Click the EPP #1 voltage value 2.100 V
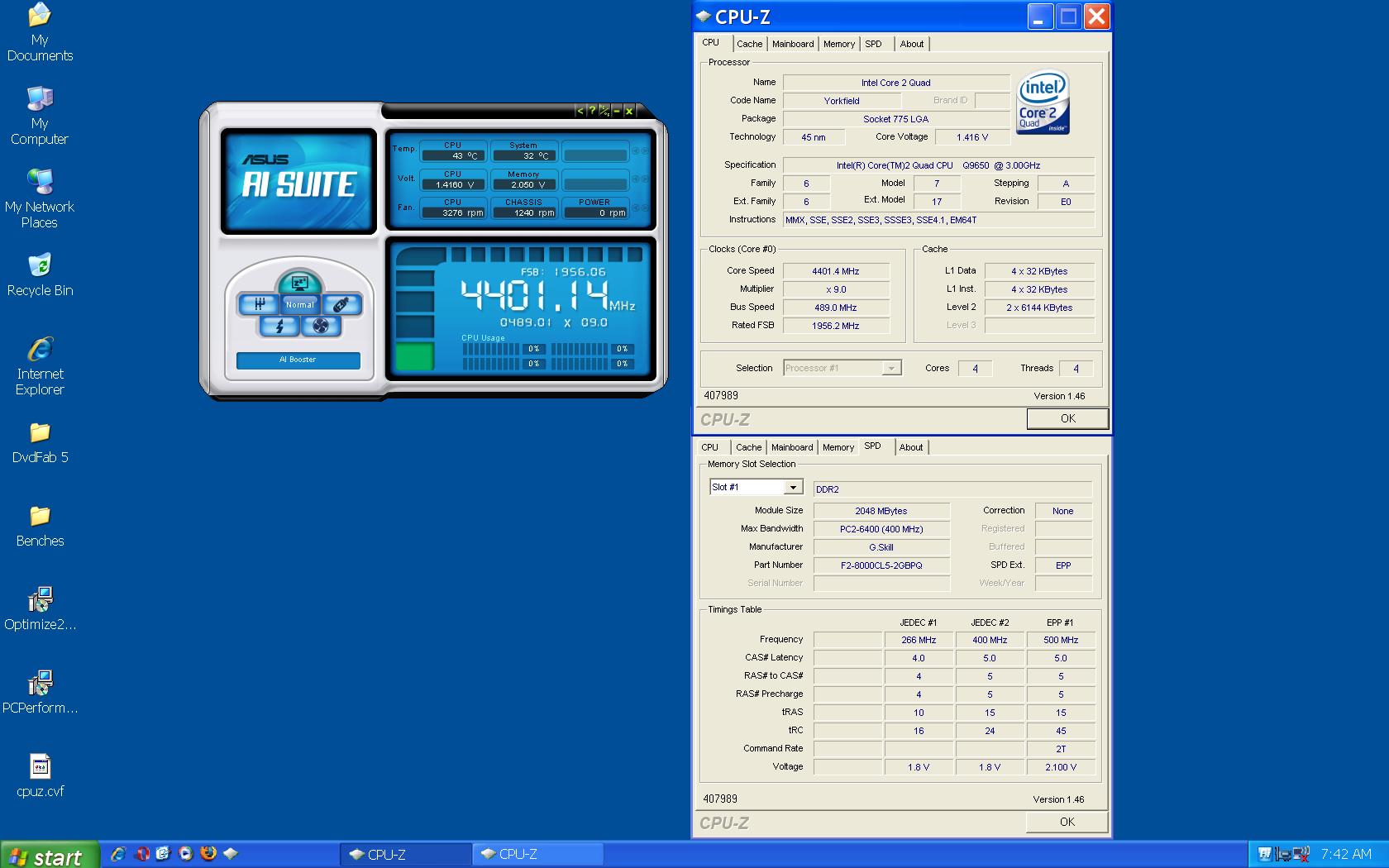 point(1061,767)
